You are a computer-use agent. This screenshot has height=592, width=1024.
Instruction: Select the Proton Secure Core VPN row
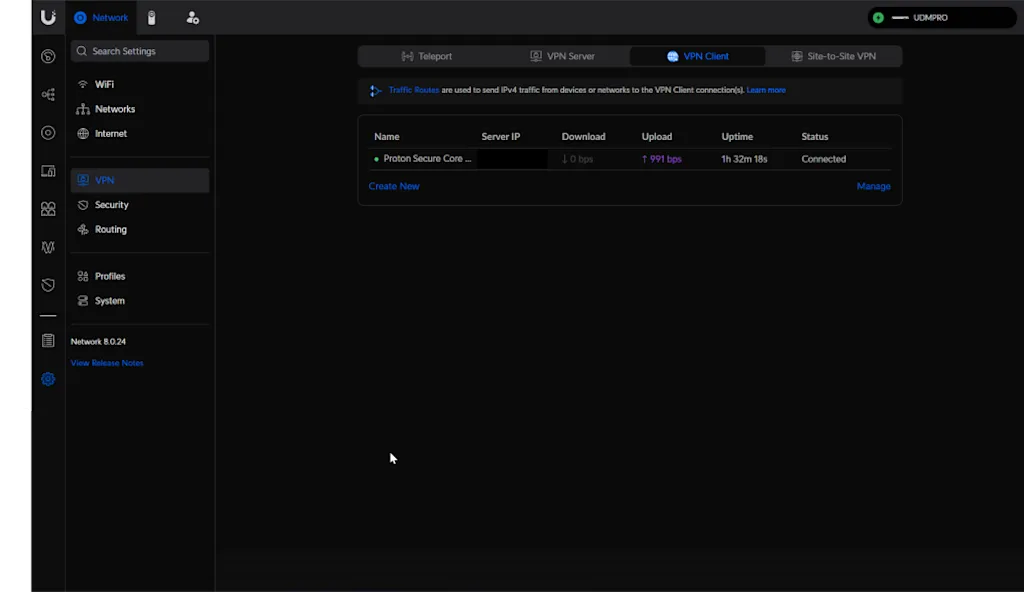point(630,159)
